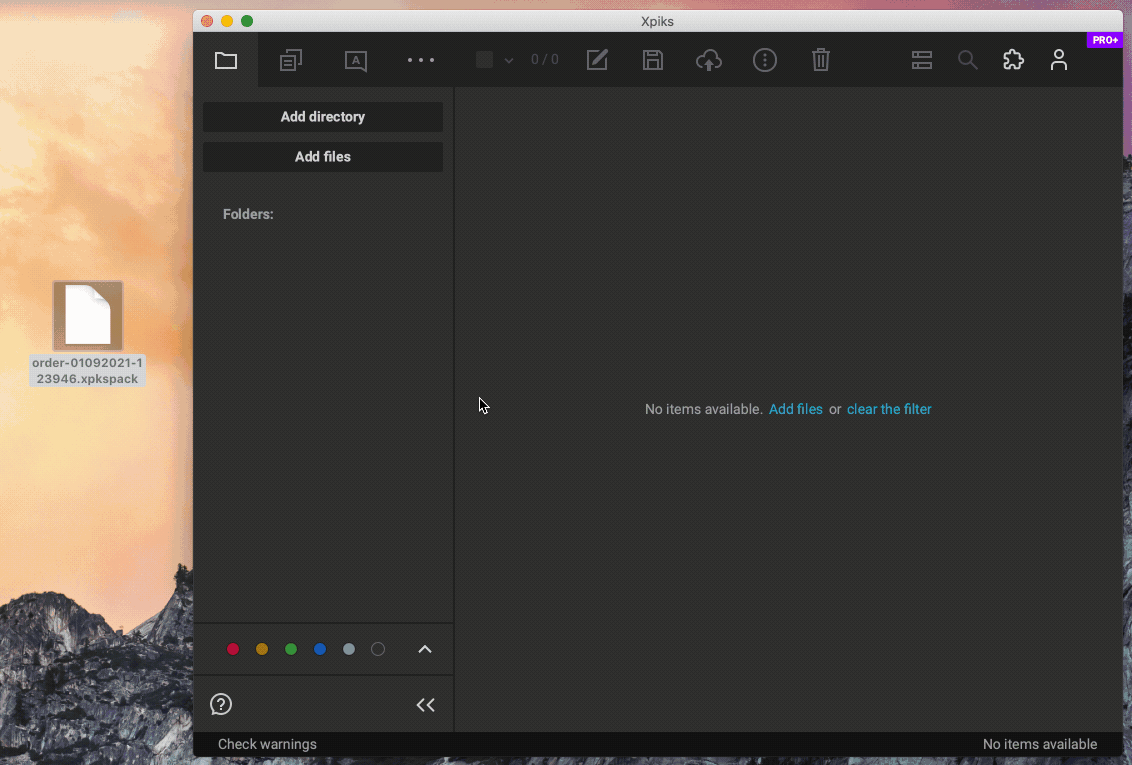The height and width of the screenshot is (765, 1132).
Task: Click the info warning circle icon
Action: tap(765, 60)
